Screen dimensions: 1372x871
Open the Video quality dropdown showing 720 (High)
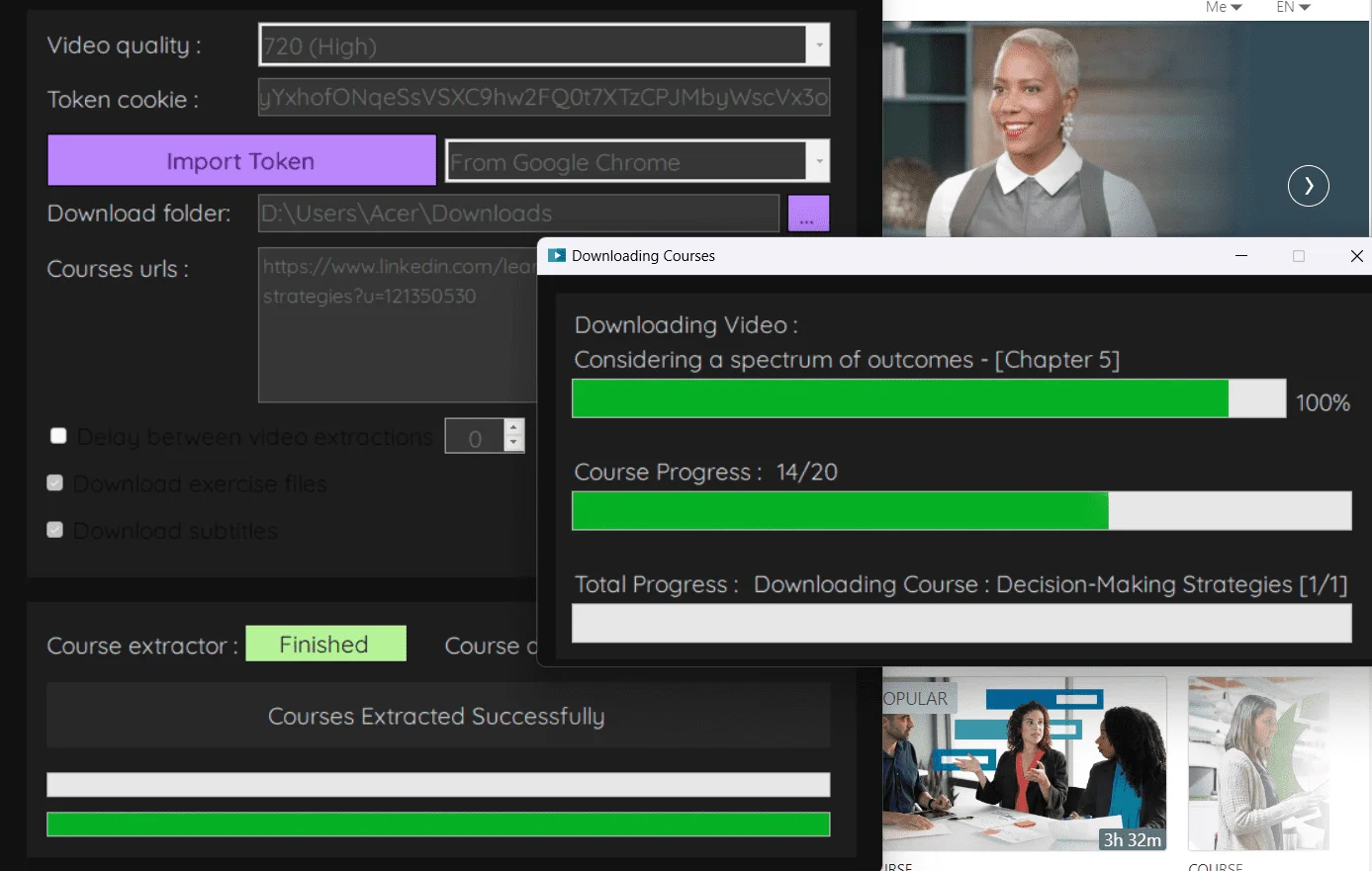[x=544, y=45]
